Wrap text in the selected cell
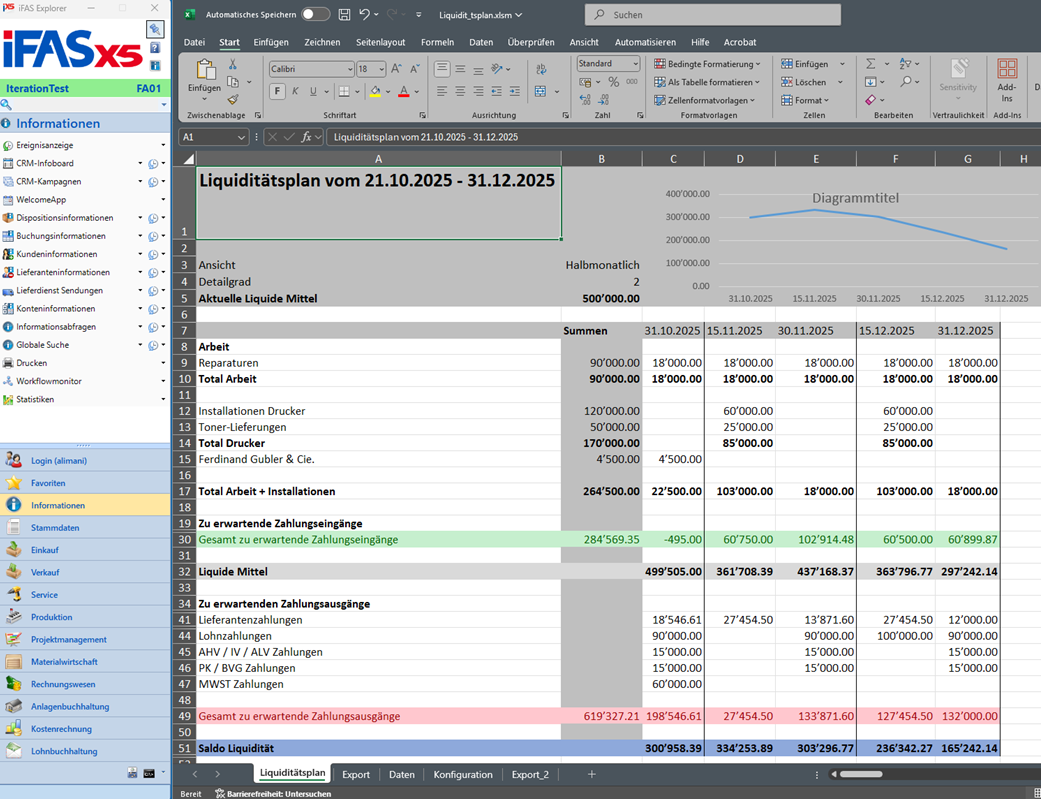The width and height of the screenshot is (1041, 799). point(541,69)
